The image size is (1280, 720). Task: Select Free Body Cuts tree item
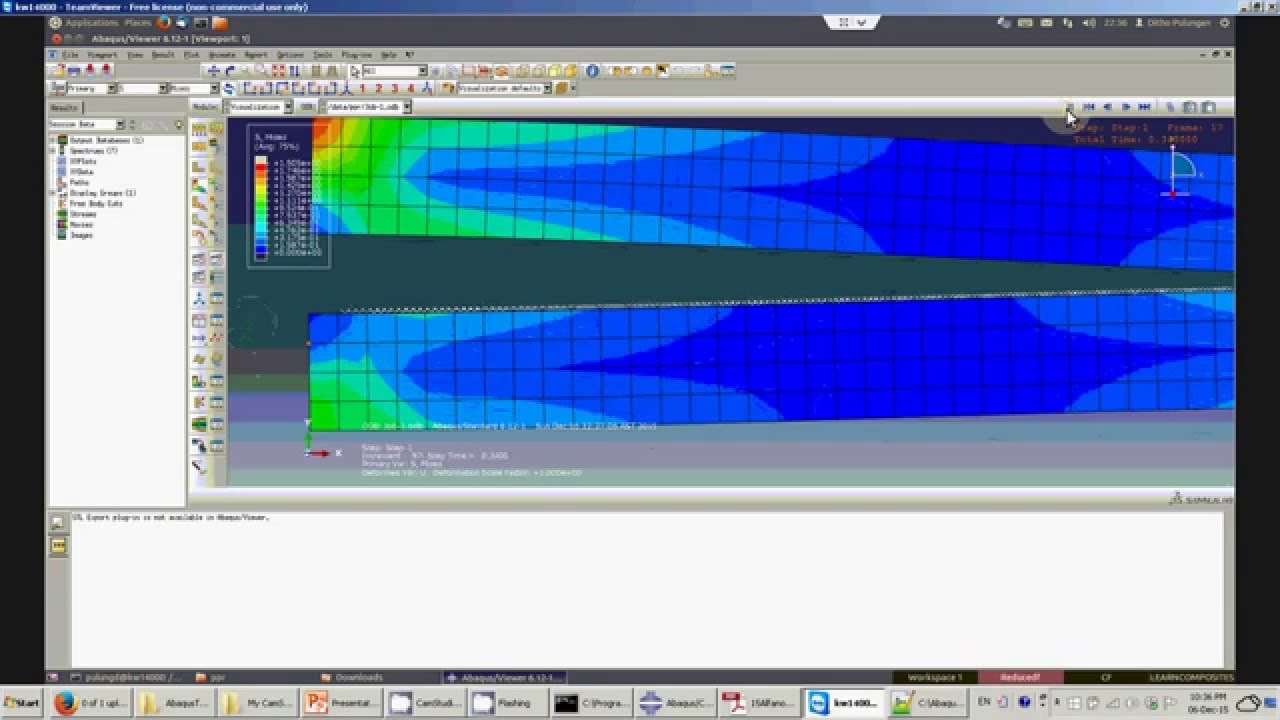tap(95, 203)
